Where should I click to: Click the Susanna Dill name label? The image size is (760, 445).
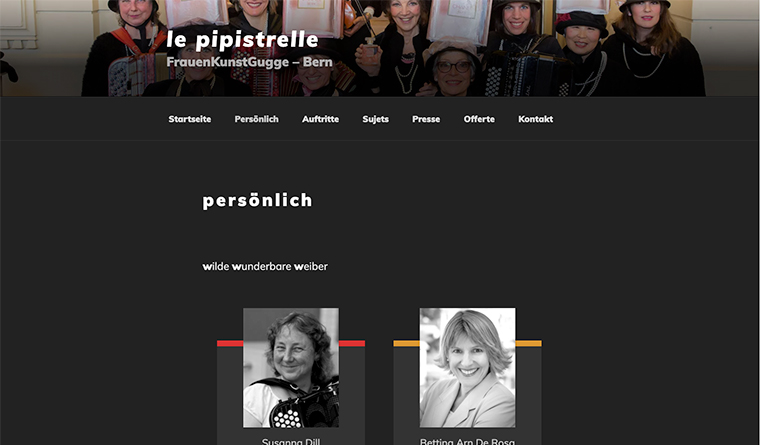[291, 441]
